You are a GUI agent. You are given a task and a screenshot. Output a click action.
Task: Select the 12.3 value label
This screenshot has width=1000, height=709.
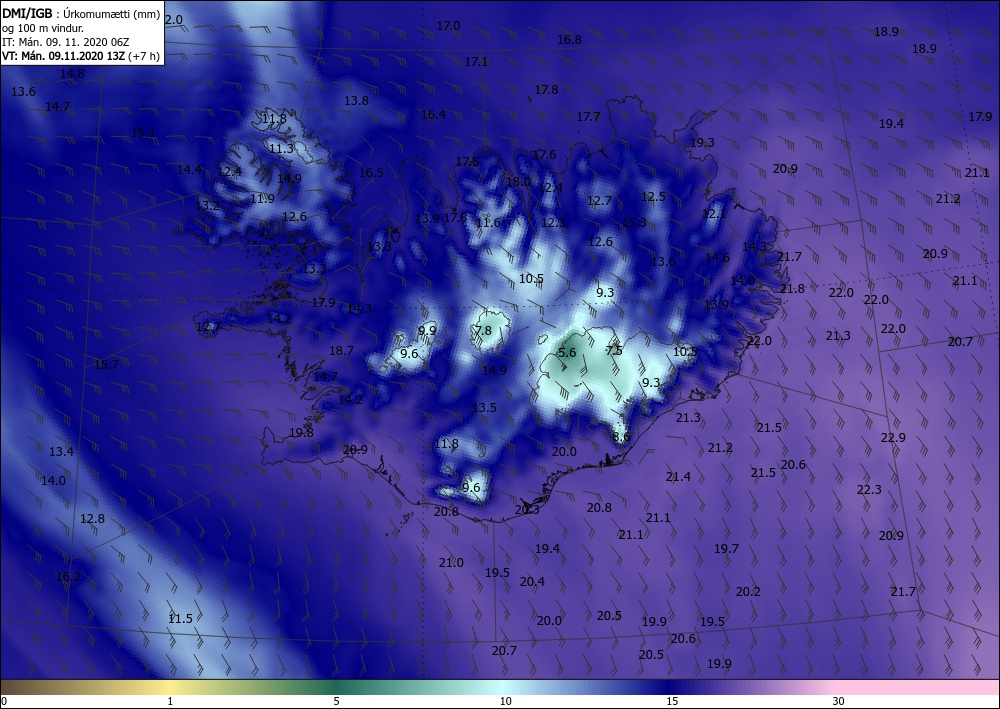point(553,223)
